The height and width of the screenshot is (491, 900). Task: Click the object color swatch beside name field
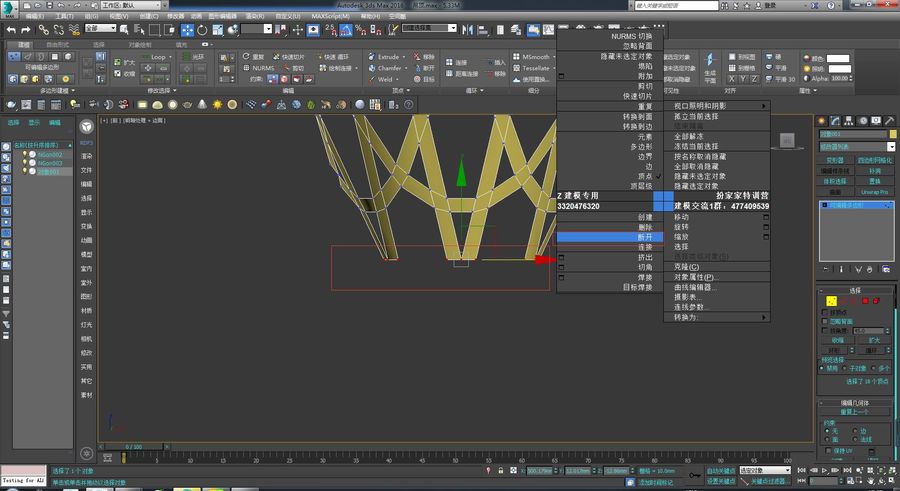tap(893, 134)
